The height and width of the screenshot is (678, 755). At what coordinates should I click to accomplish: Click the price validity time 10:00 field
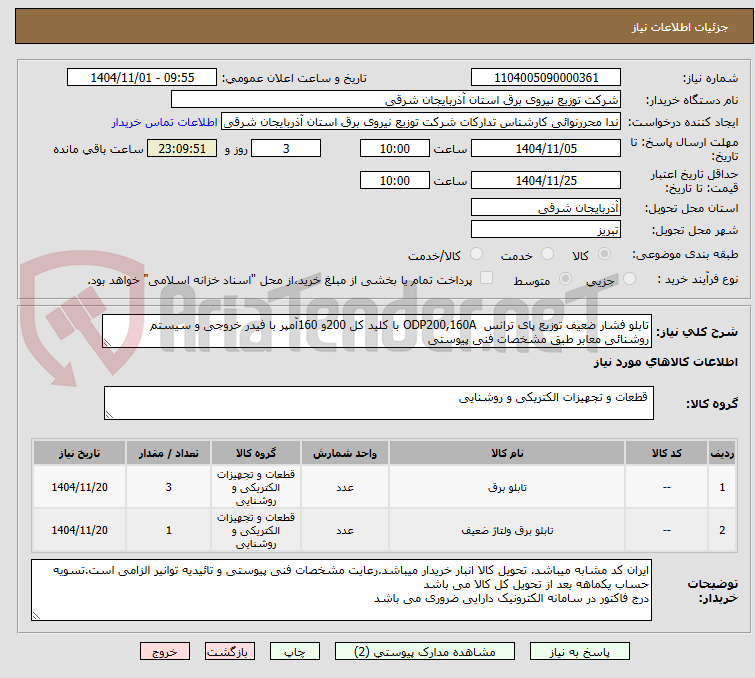pos(395,180)
